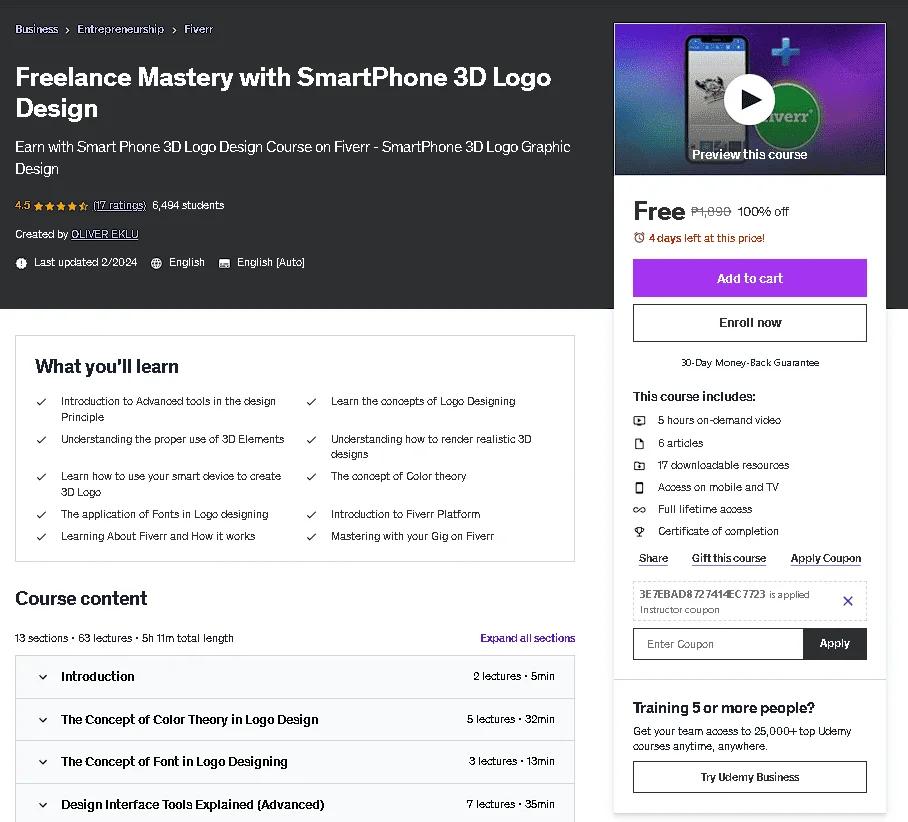908x822 pixels.
Task: Click checkmark beside Understanding the proper use of 3D Elements
Action: [x=41, y=440]
